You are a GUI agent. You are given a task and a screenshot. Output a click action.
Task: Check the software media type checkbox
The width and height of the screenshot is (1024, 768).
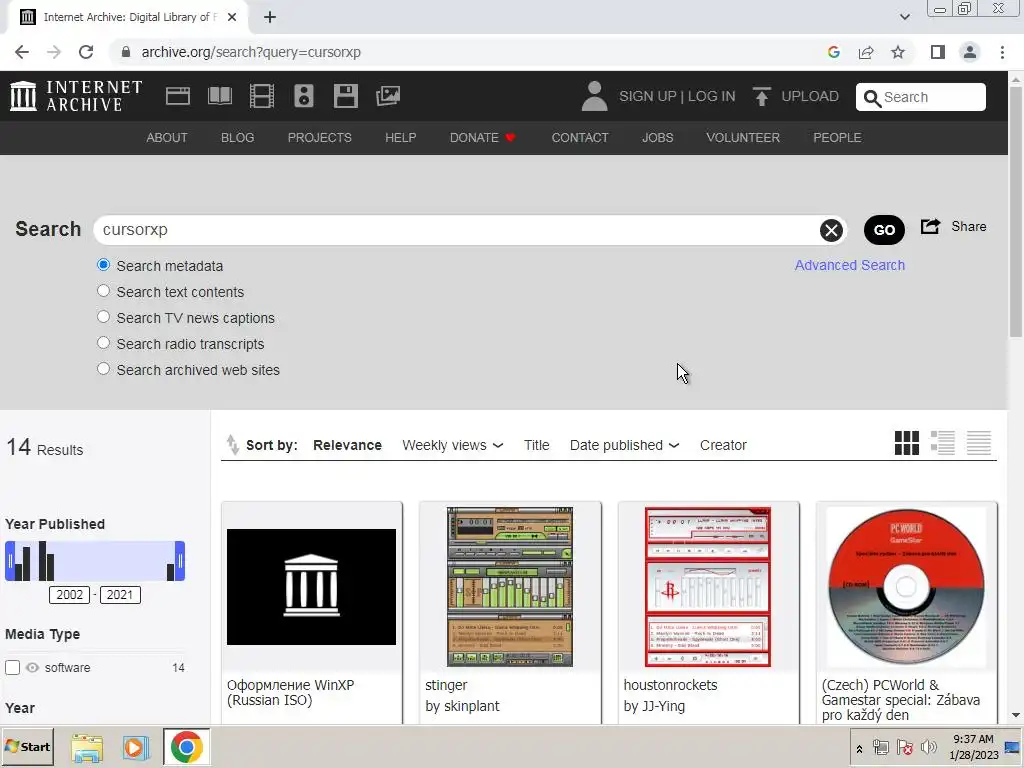tap(12, 667)
